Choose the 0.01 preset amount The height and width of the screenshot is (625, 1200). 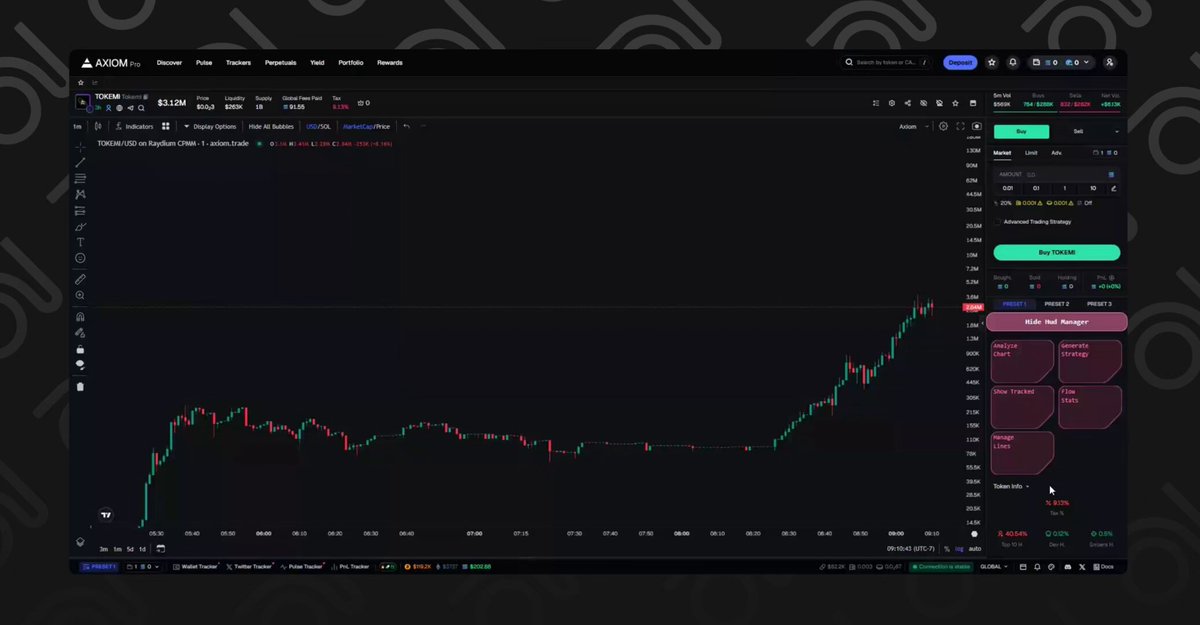tap(1008, 188)
